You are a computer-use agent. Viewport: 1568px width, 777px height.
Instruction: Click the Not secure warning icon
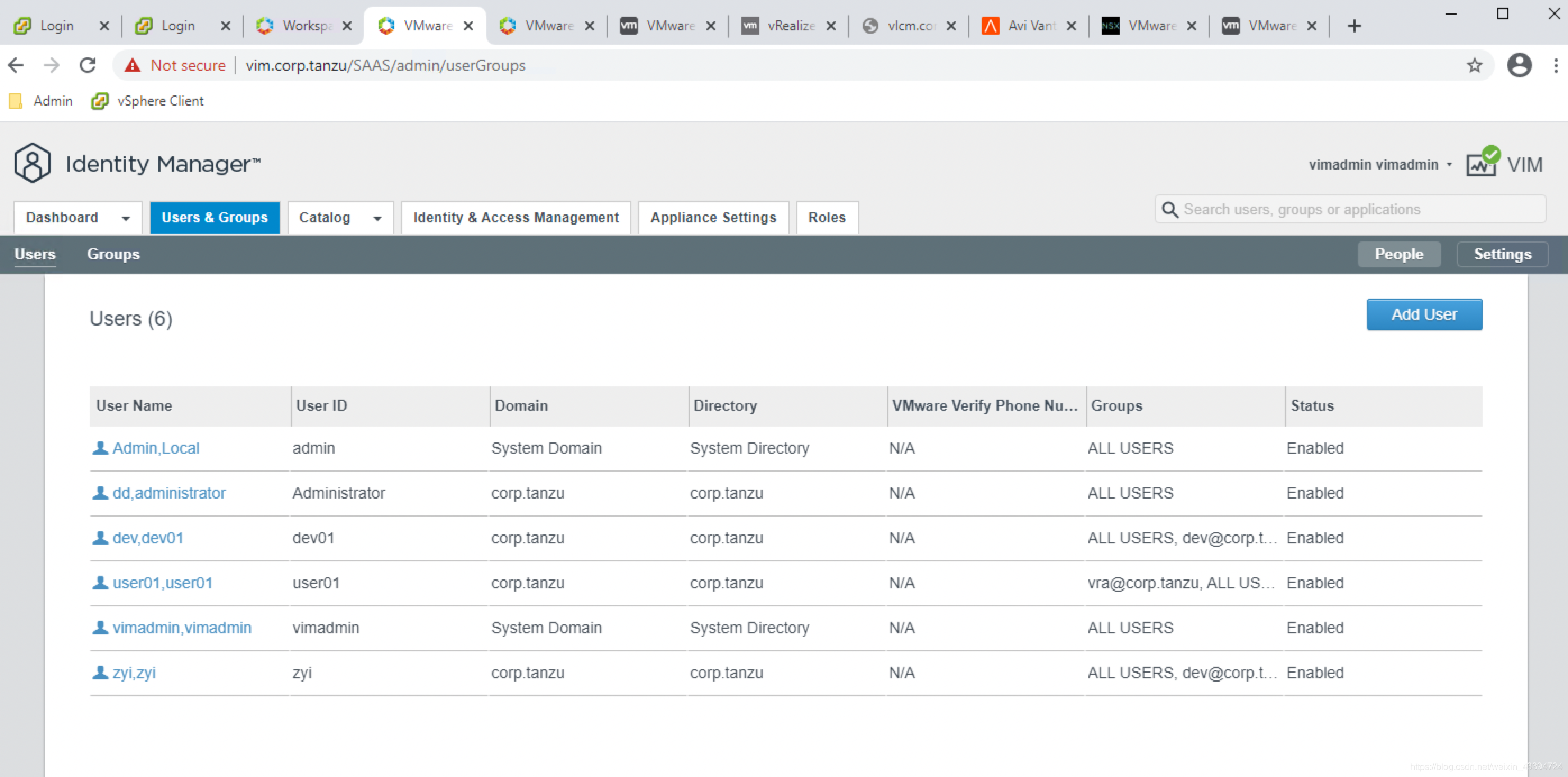click(132, 65)
